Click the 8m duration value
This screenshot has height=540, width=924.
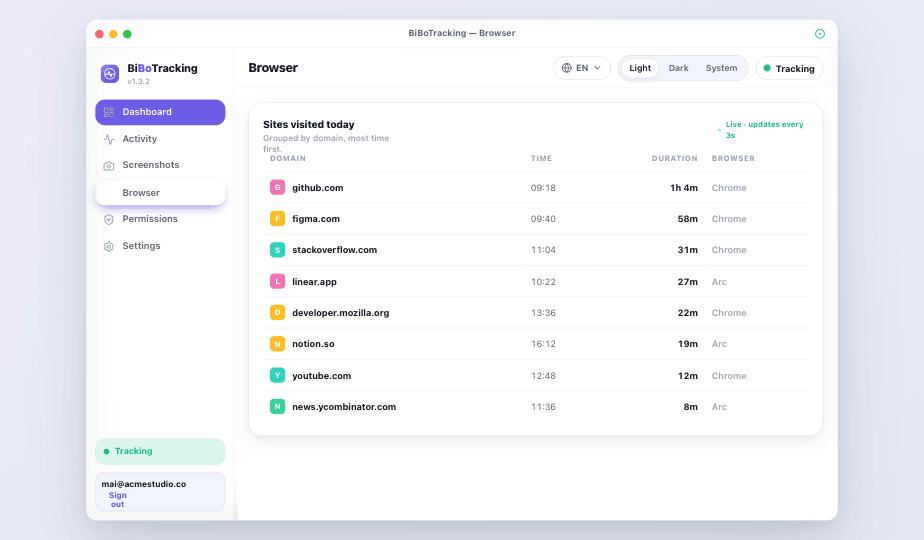click(x=691, y=407)
